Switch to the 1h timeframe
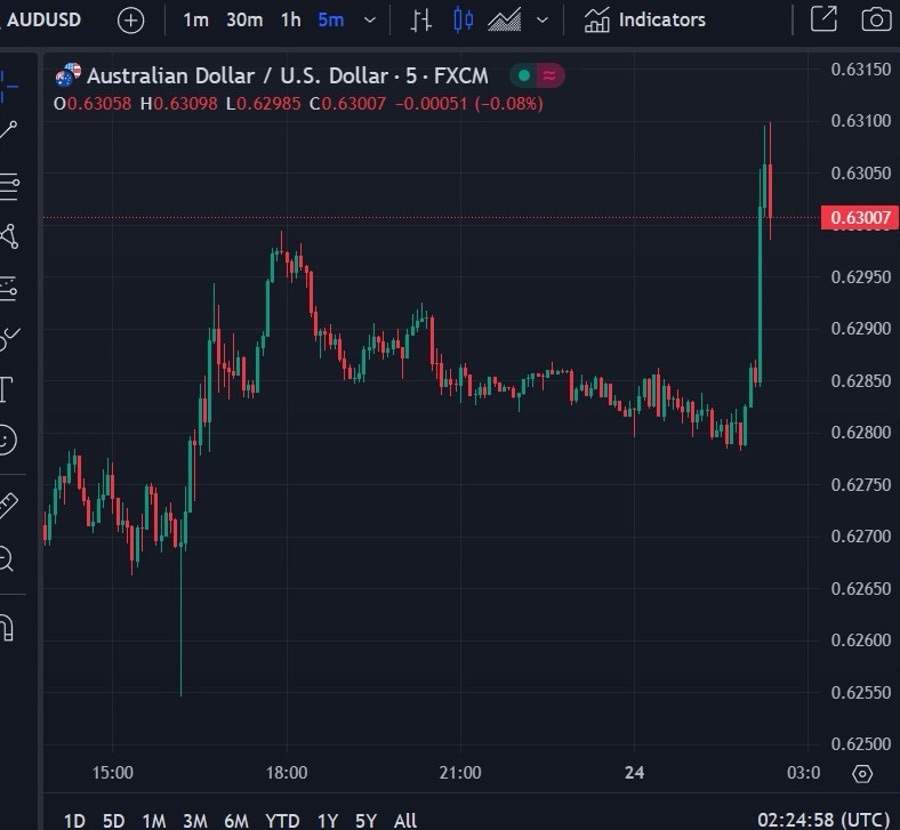 point(290,20)
